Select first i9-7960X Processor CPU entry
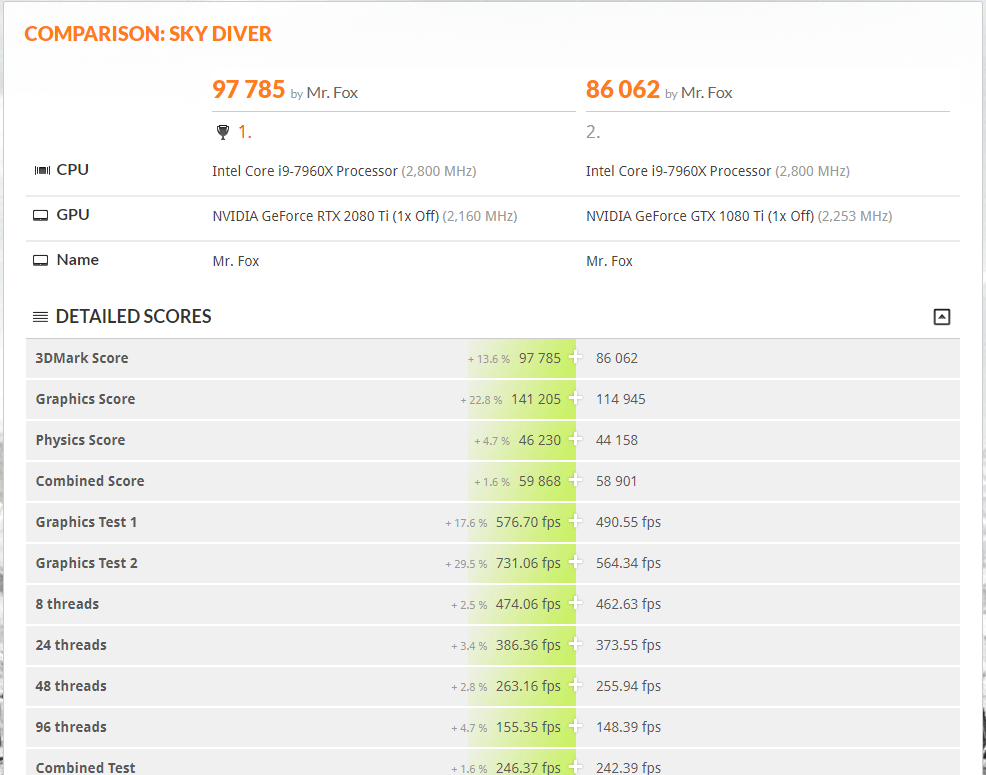The image size is (986, 775). point(305,171)
